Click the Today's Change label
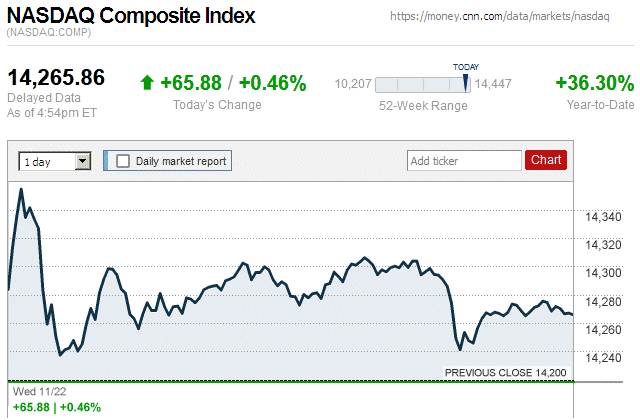The width and height of the screenshot is (640, 420). click(x=217, y=104)
